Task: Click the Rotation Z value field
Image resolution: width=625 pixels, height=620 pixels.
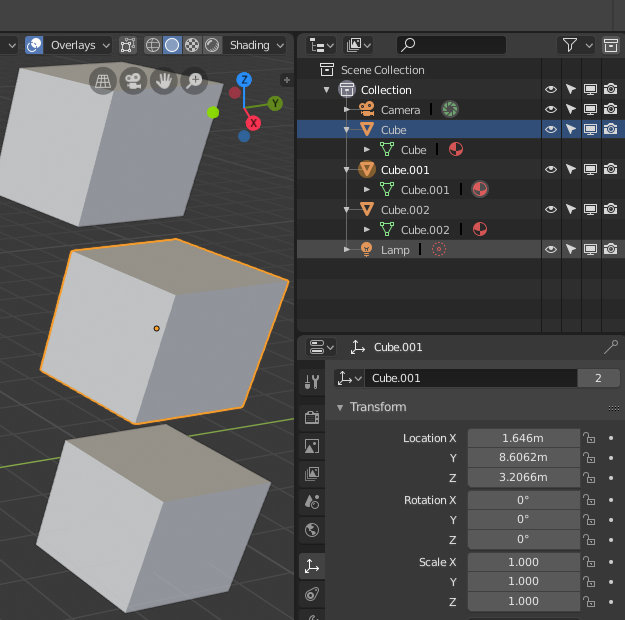Action: click(x=523, y=539)
